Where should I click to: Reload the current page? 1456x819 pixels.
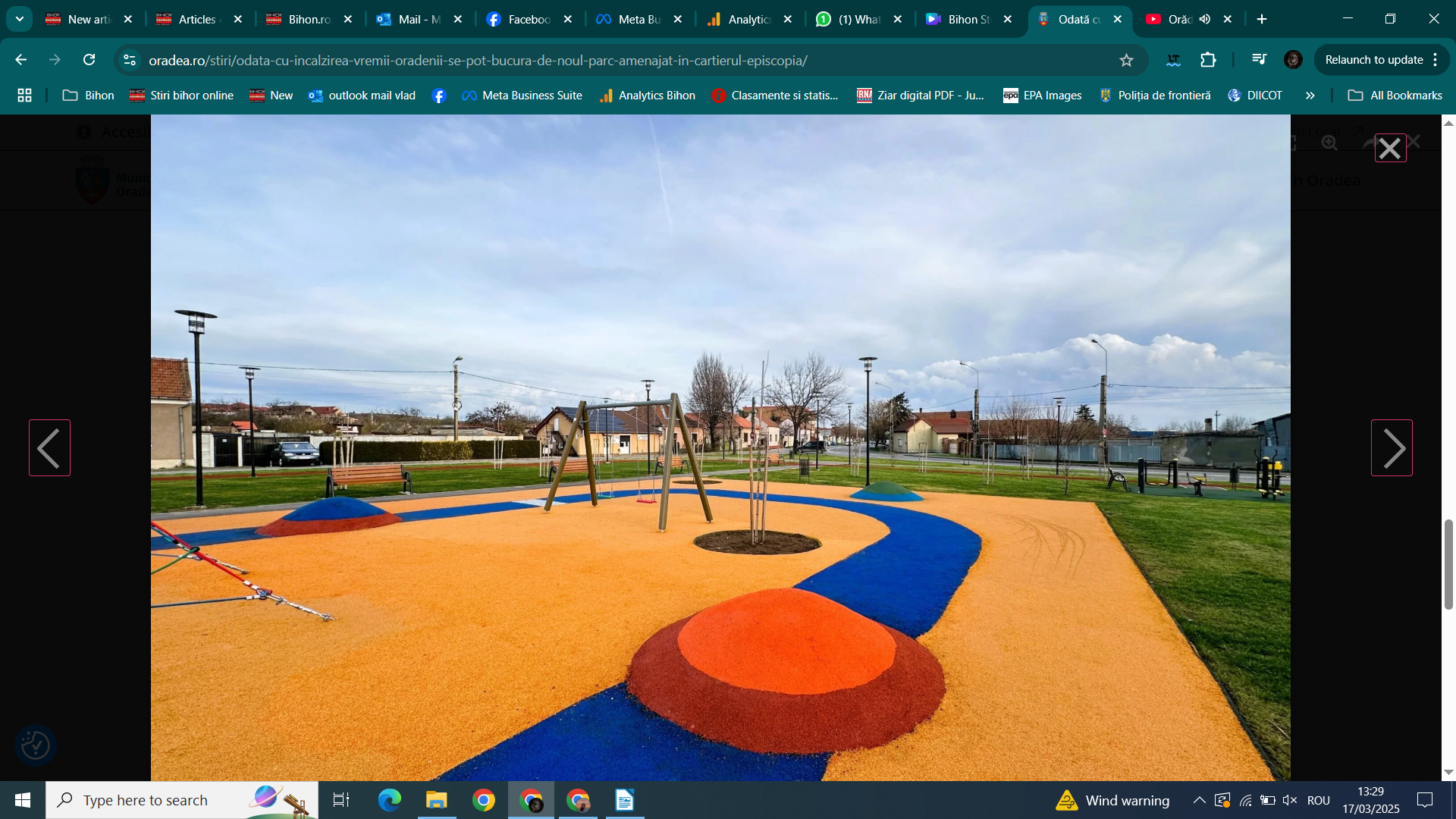[89, 60]
